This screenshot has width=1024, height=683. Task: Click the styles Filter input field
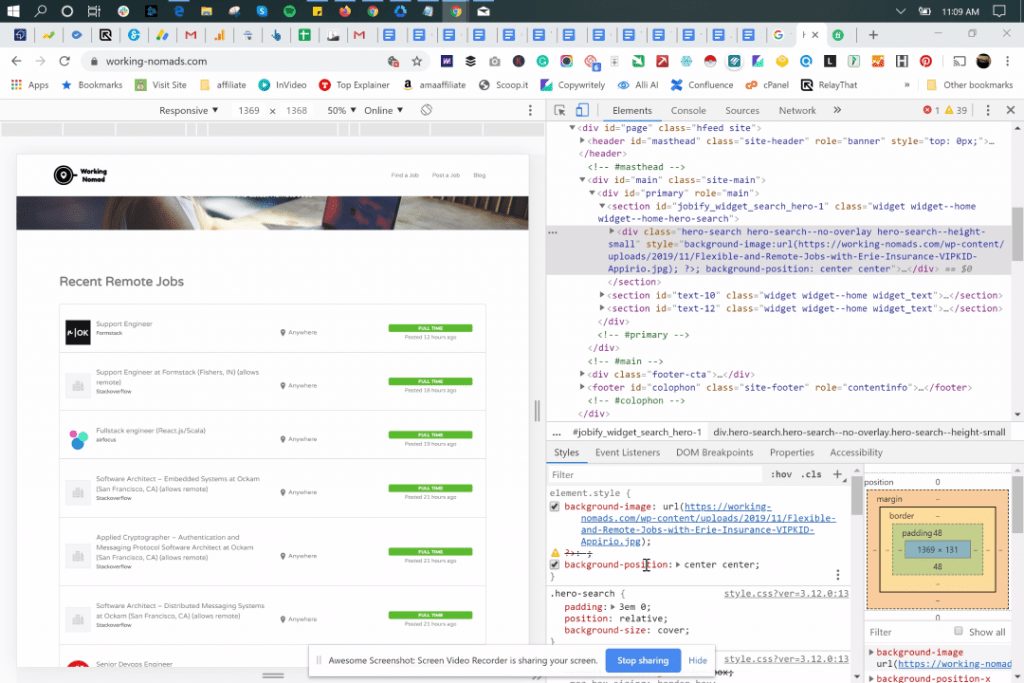pos(650,475)
